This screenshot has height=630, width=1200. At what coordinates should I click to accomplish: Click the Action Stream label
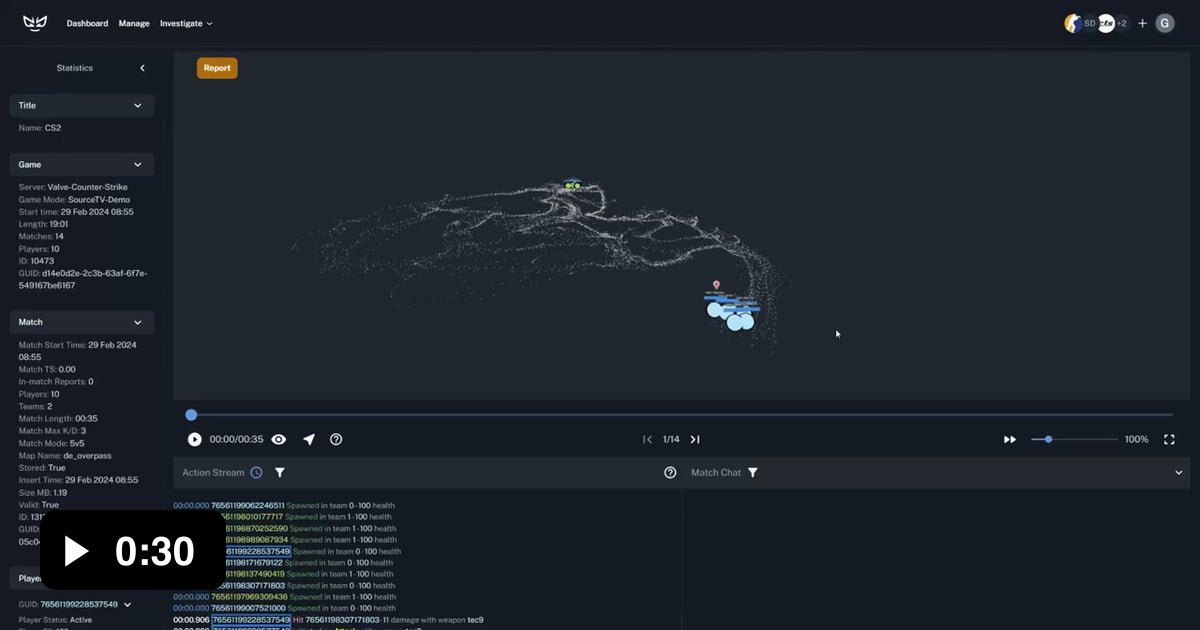click(213, 472)
